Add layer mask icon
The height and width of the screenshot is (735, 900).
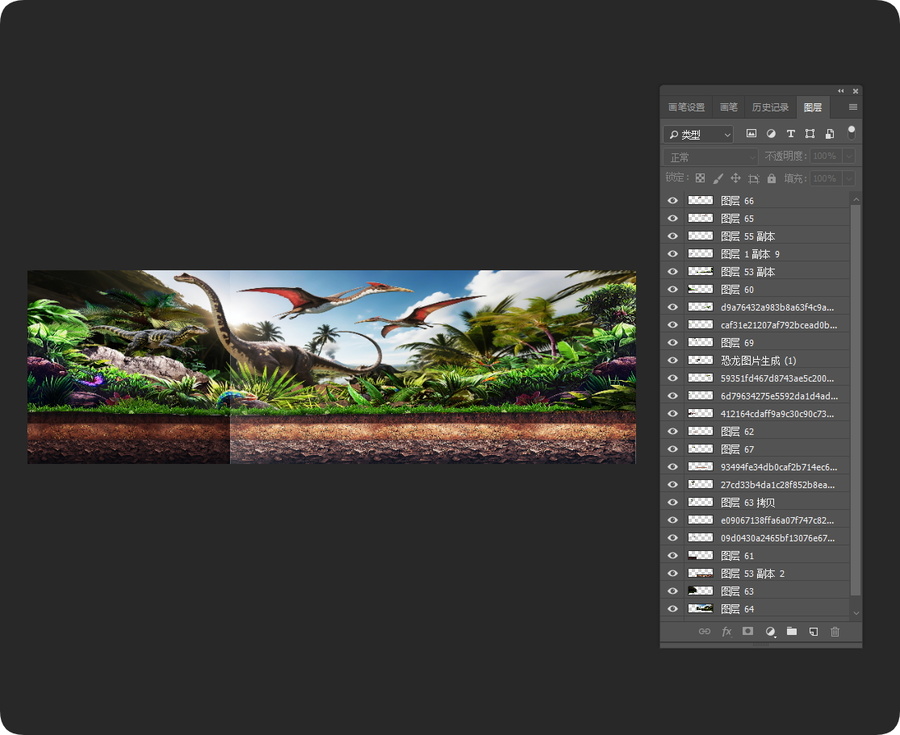(x=747, y=631)
